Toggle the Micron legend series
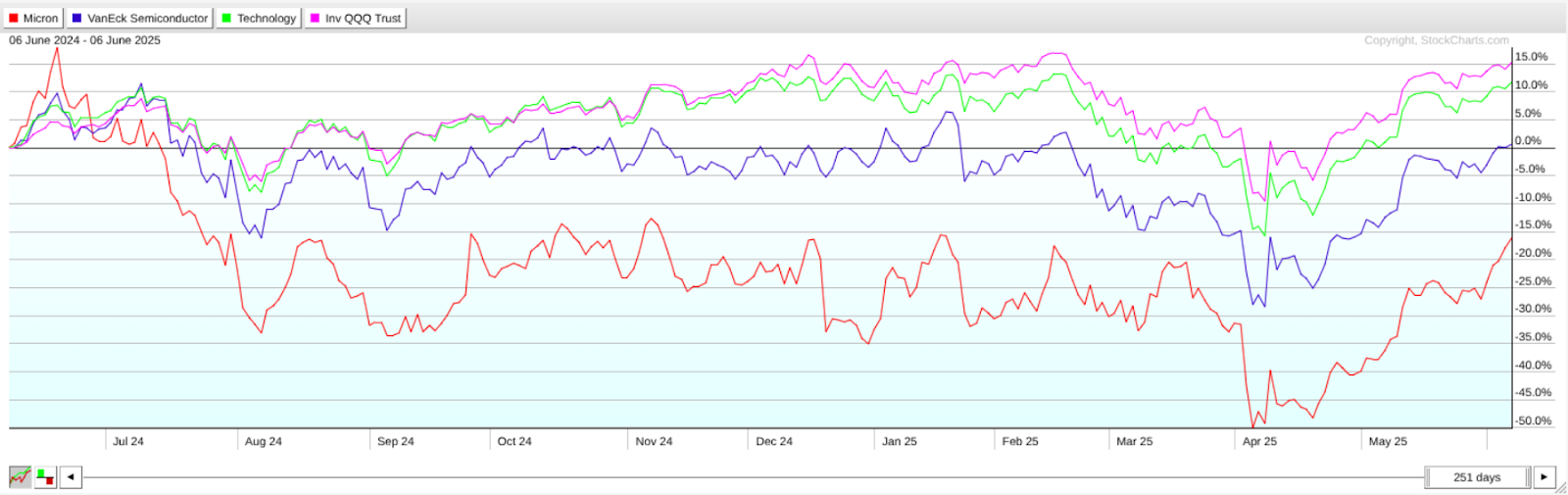1568x495 pixels. tap(34, 18)
